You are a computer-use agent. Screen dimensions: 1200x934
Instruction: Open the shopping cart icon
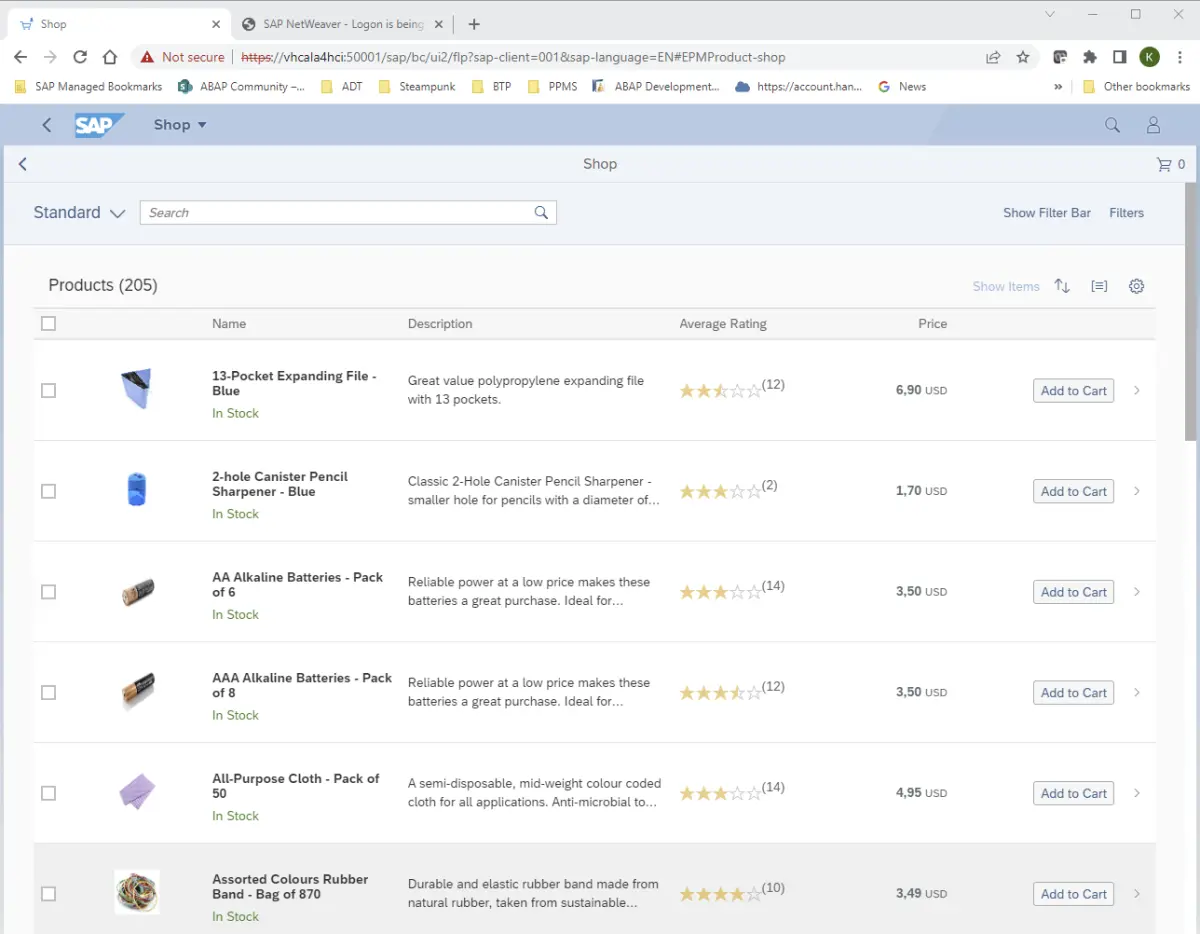point(1164,164)
